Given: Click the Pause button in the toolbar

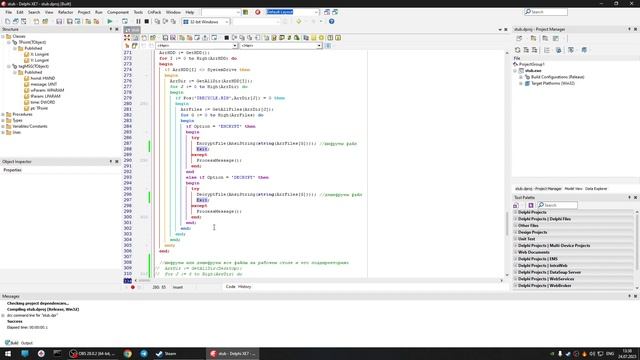Looking at the screenshot, I should pos(138,21).
